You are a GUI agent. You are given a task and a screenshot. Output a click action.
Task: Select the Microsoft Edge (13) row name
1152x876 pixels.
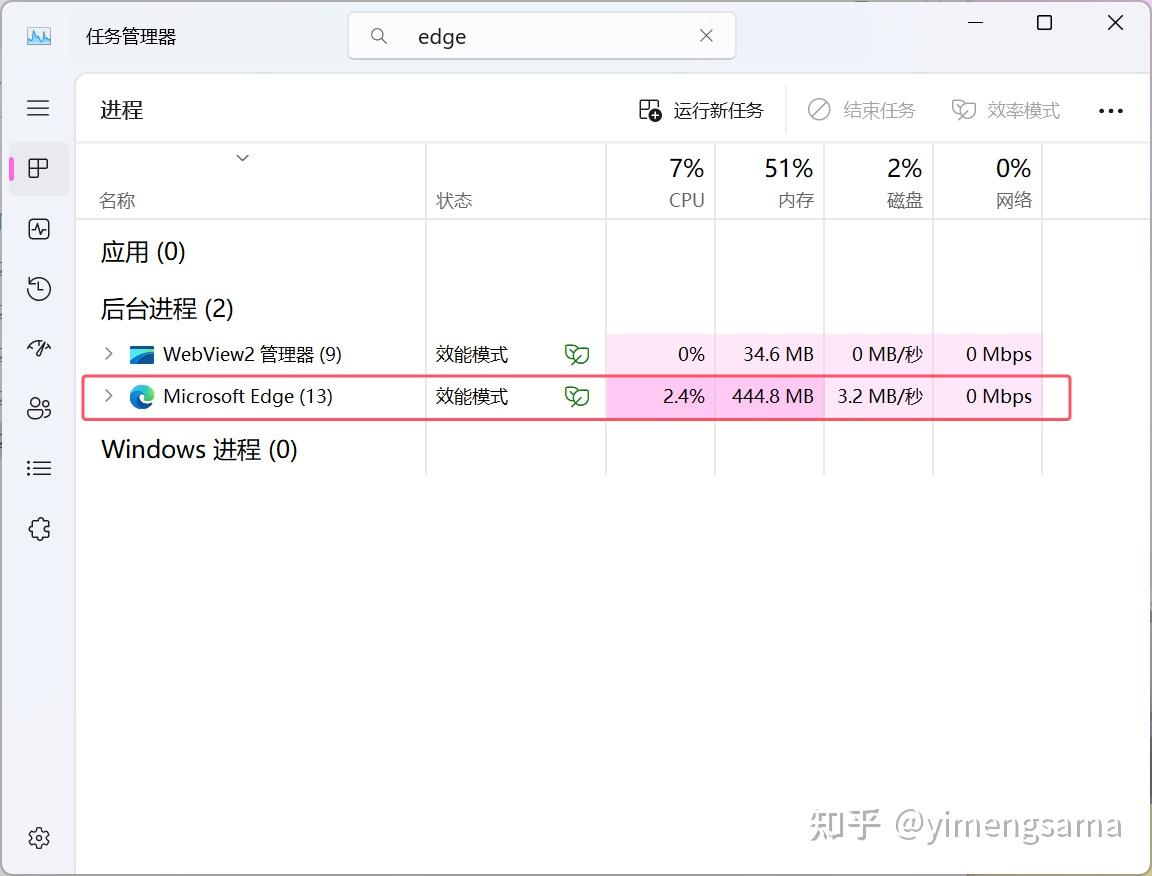[248, 396]
